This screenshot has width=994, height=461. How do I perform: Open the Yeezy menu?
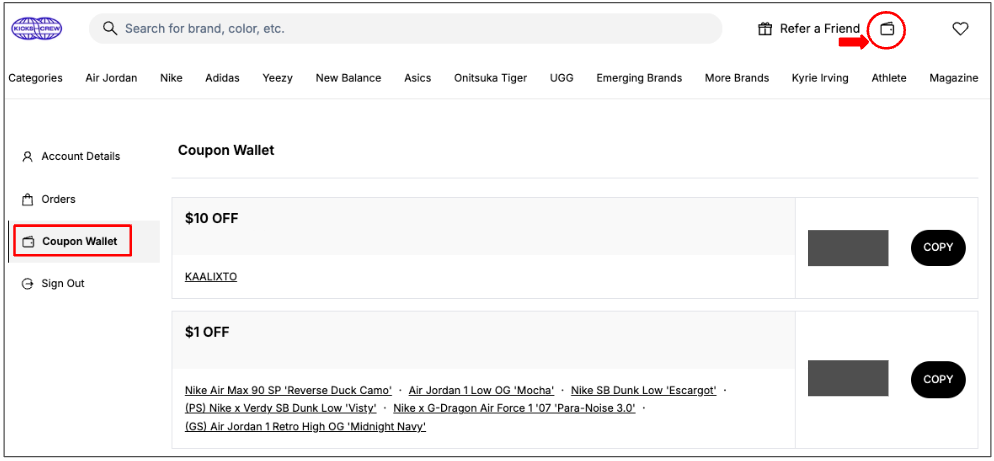point(278,78)
